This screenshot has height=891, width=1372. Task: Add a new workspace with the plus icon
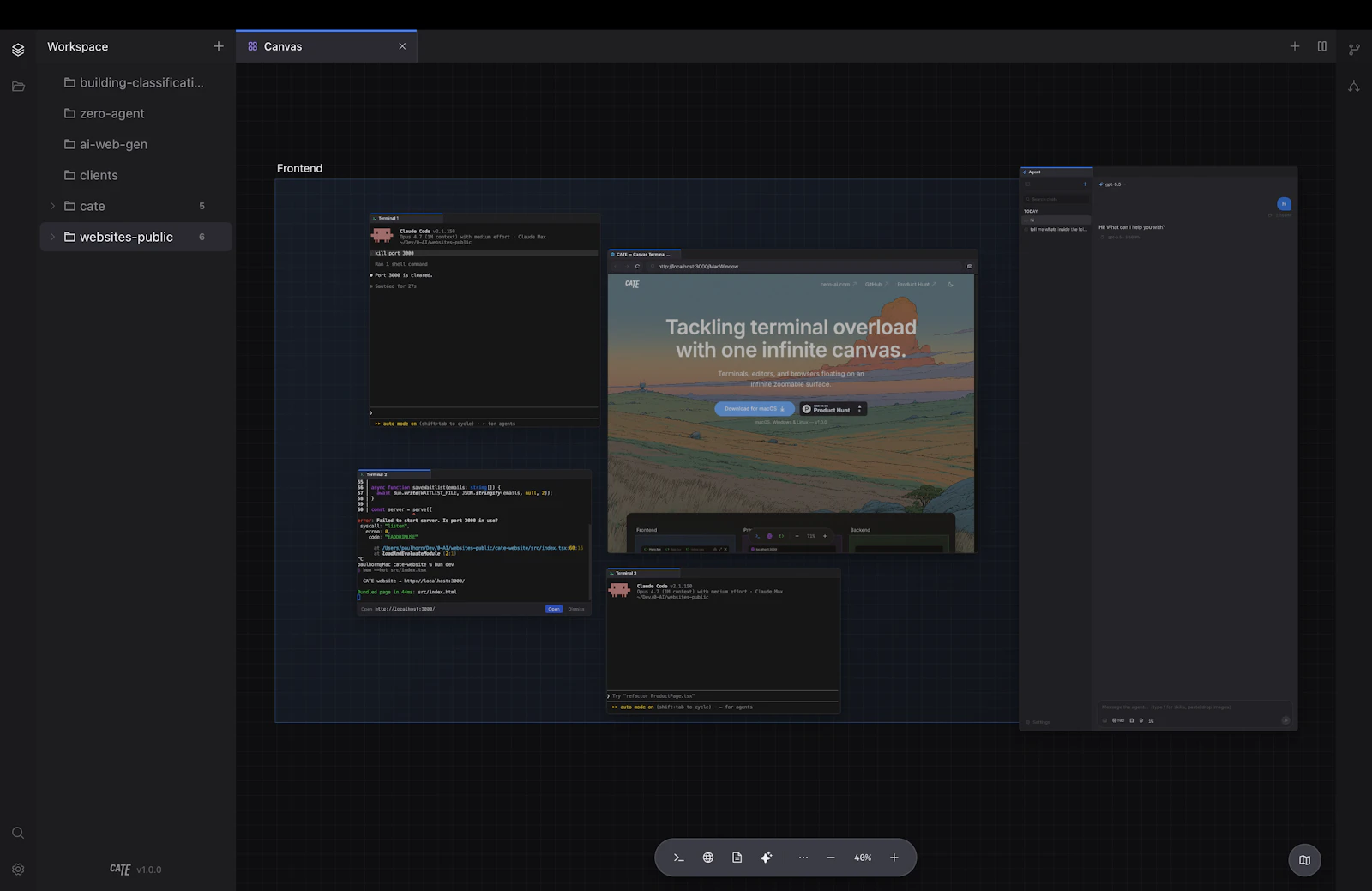pos(219,46)
